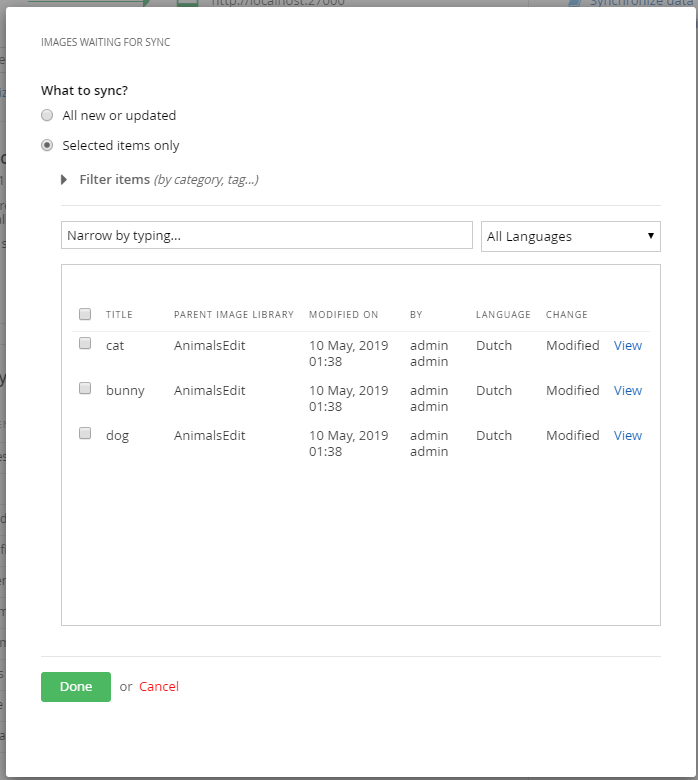This screenshot has height=780, width=698.
Task: Select the "All new or updated" radio option
Action: click(x=47, y=115)
